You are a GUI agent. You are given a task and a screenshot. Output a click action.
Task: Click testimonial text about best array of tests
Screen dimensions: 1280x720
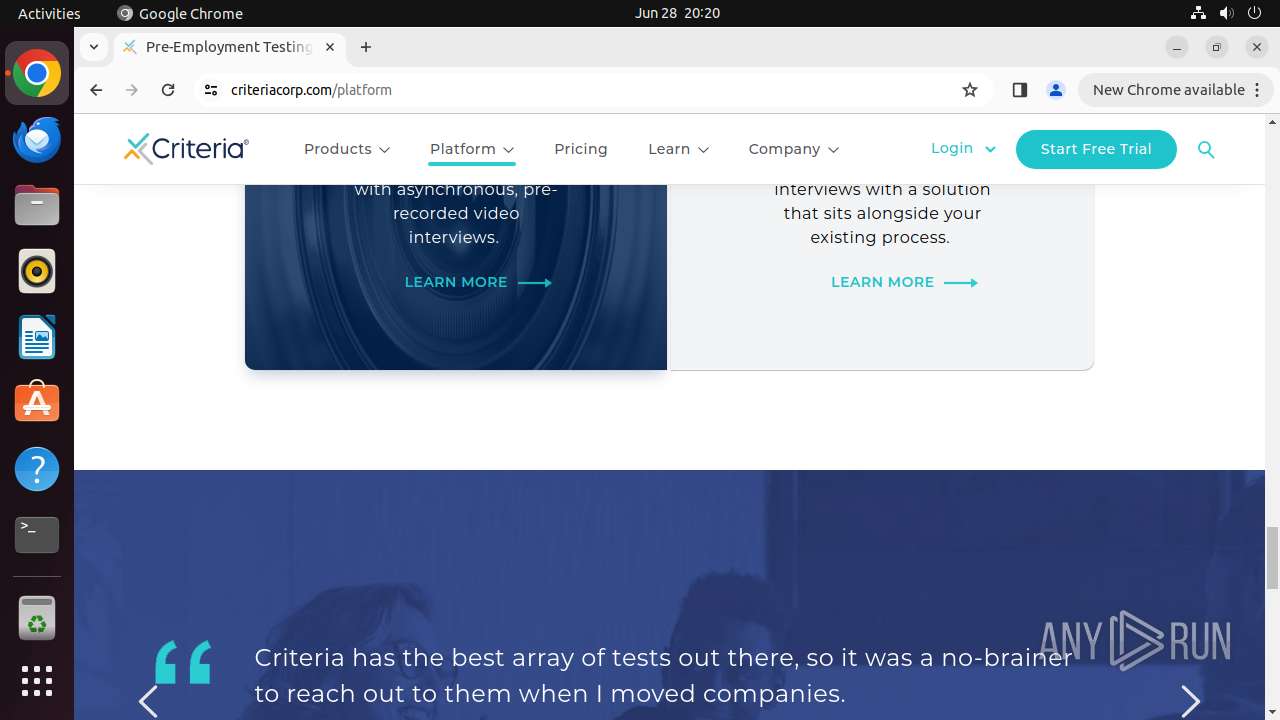[663, 675]
